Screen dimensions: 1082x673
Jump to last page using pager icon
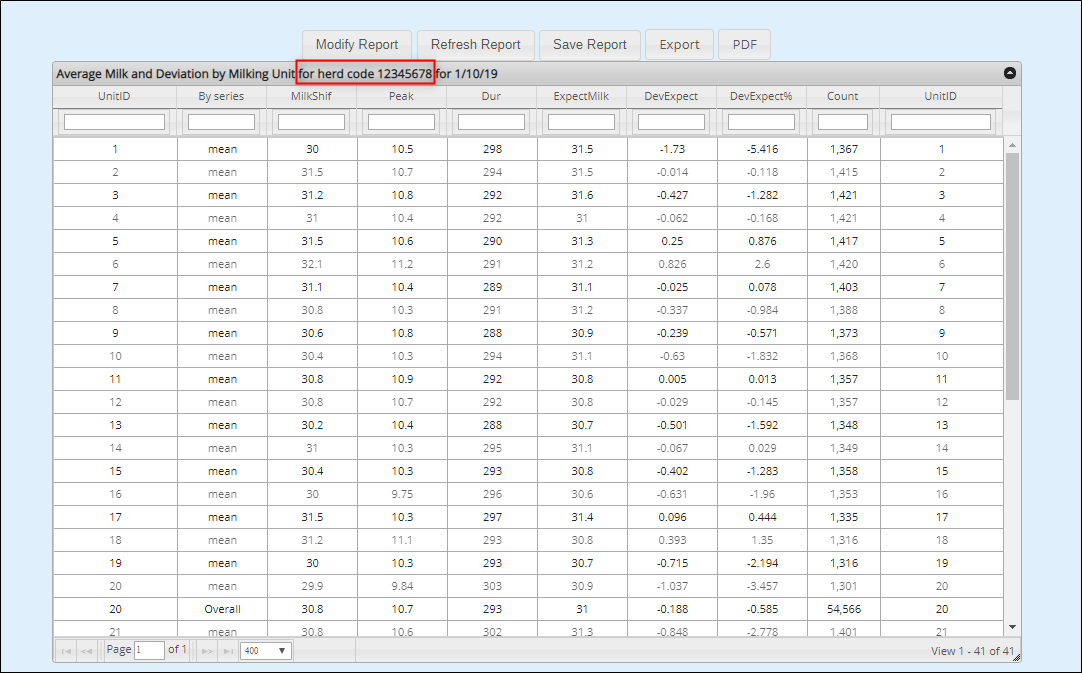[x=227, y=650]
